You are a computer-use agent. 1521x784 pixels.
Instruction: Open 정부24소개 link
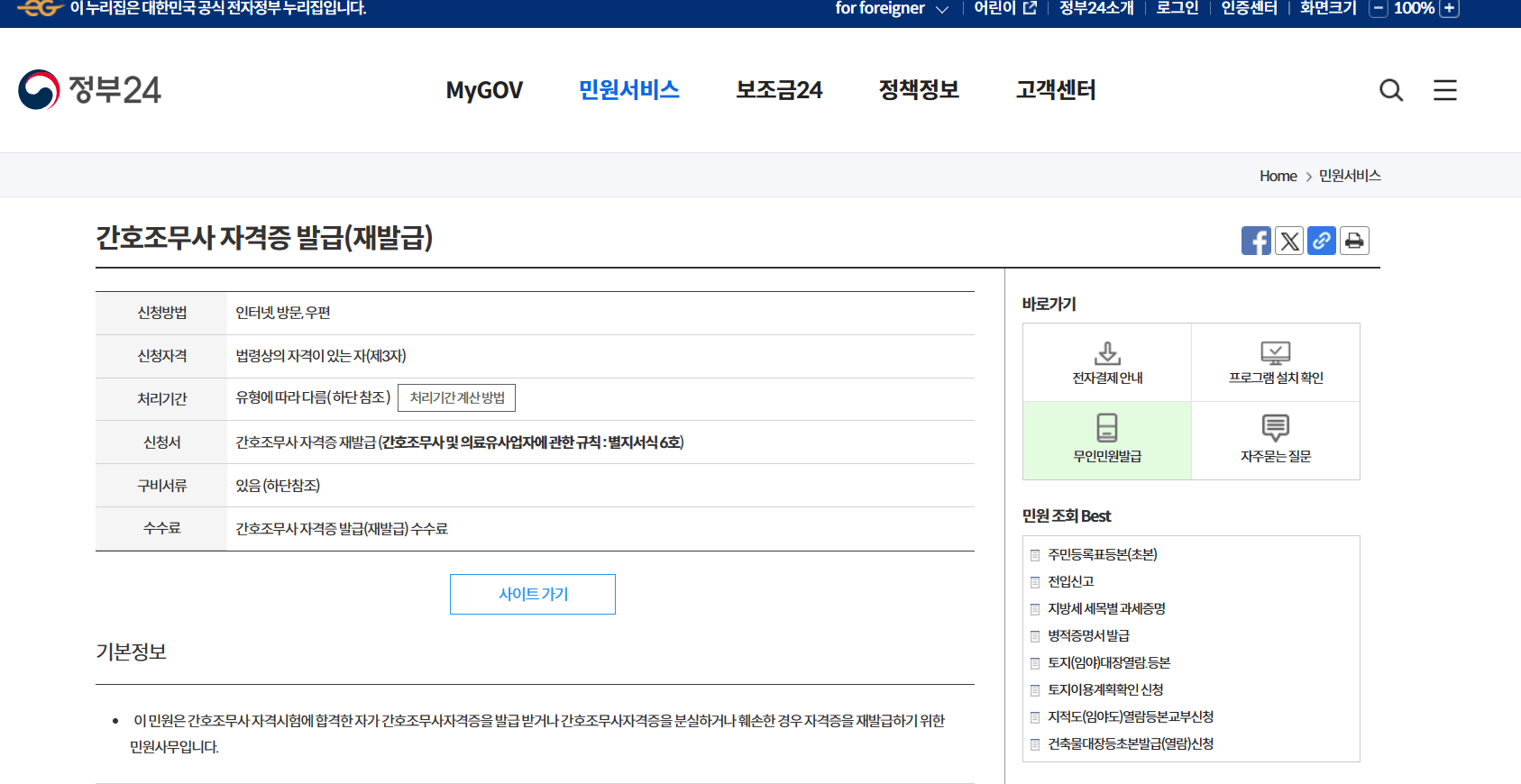pyautogui.click(x=1096, y=8)
